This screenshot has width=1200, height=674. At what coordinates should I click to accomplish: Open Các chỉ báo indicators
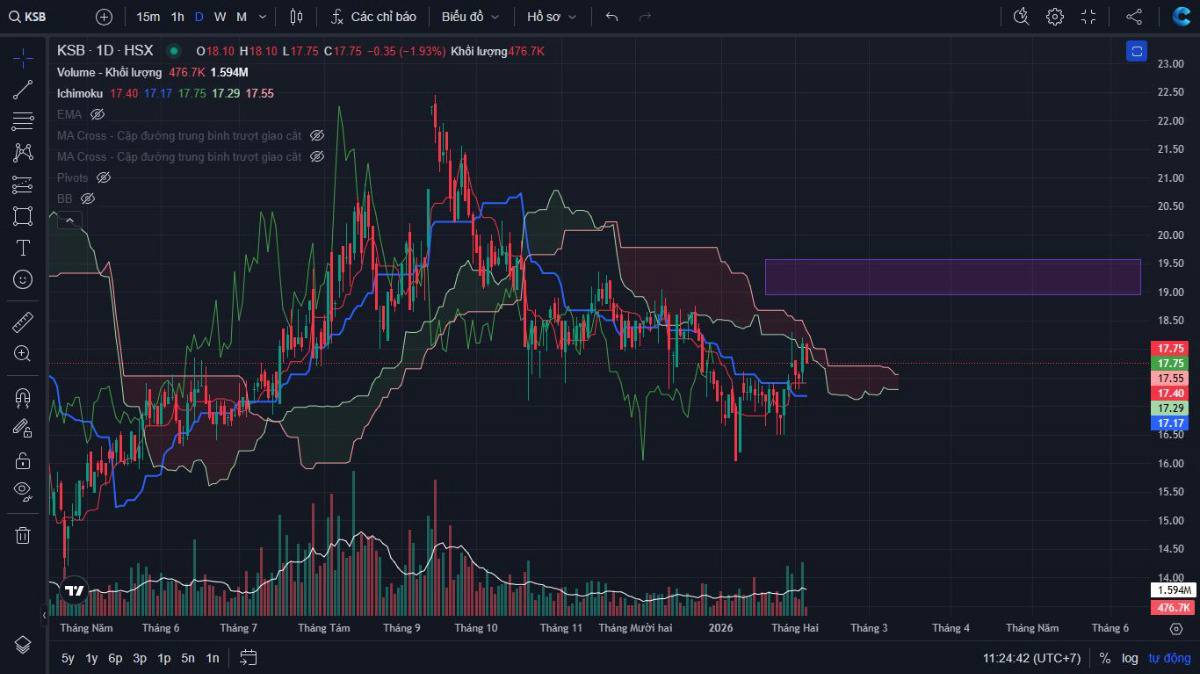coord(373,17)
